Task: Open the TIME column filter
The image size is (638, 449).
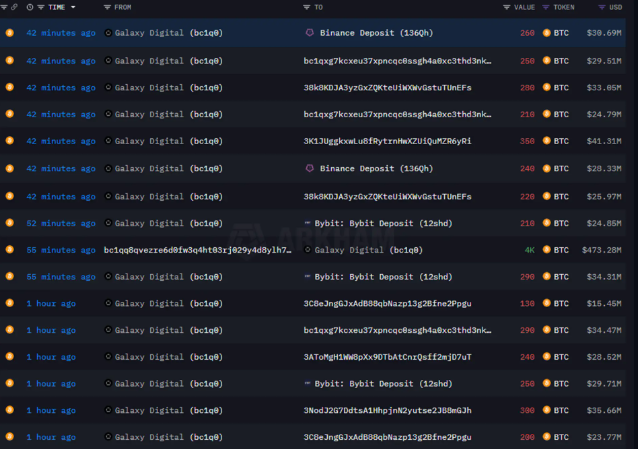Action: (x=41, y=7)
